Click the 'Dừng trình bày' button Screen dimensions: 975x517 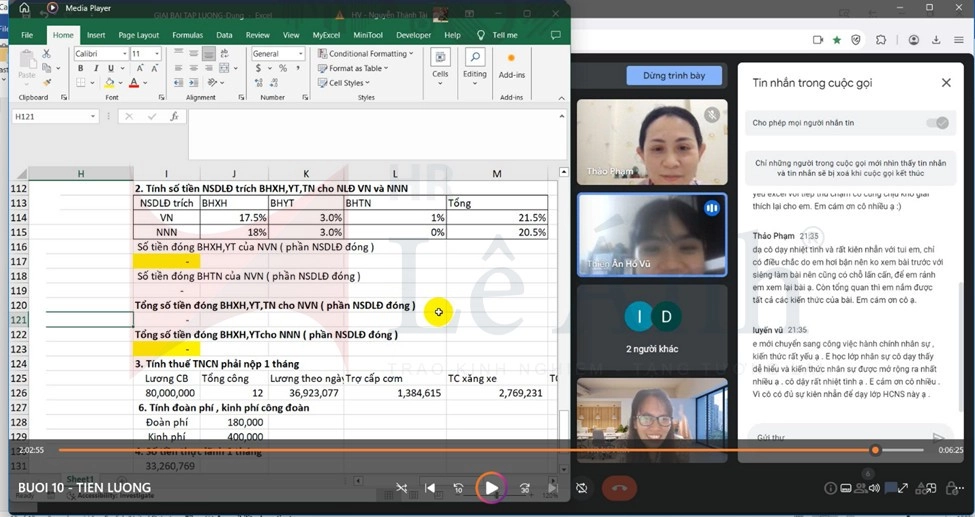click(x=674, y=76)
